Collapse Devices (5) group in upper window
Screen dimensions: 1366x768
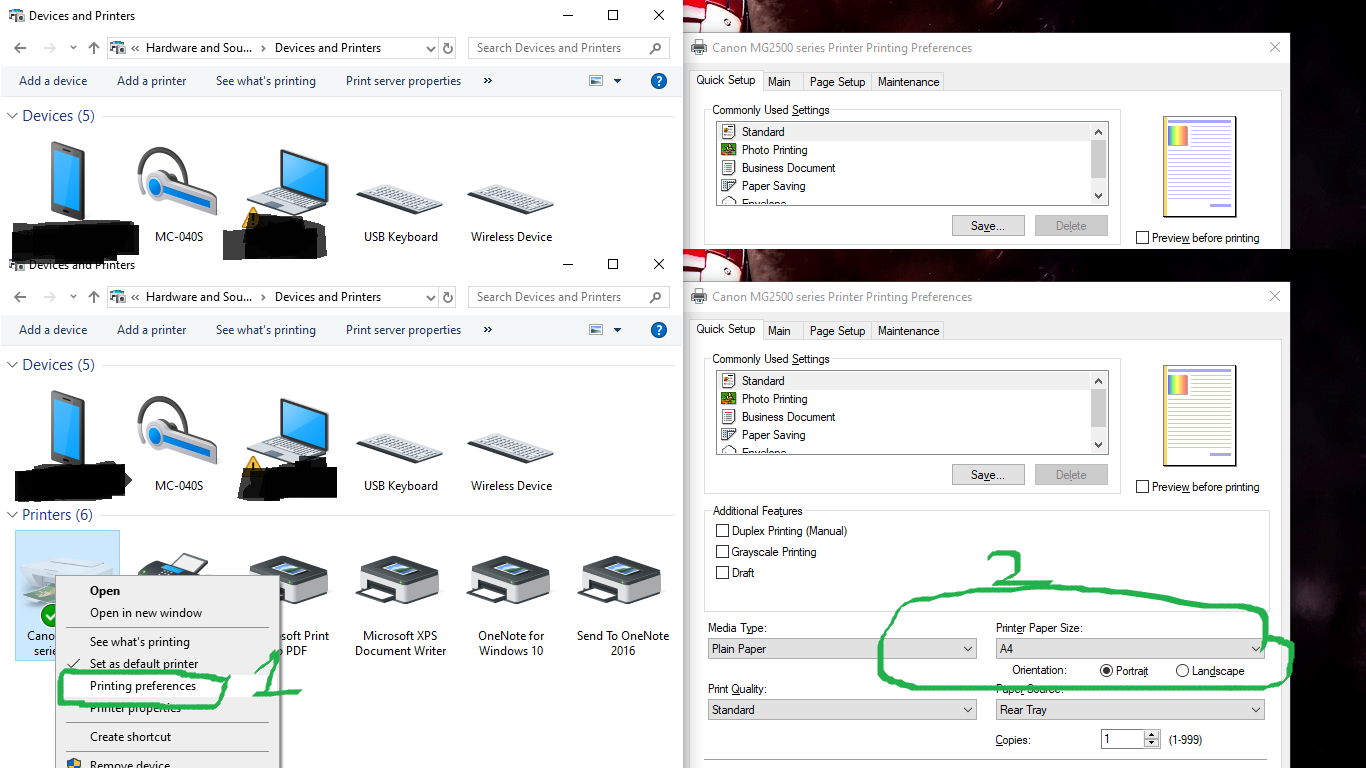click(x=13, y=116)
